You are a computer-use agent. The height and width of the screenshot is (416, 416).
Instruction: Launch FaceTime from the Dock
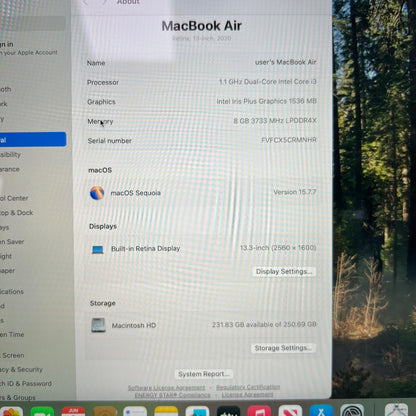[x=42, y=412]
